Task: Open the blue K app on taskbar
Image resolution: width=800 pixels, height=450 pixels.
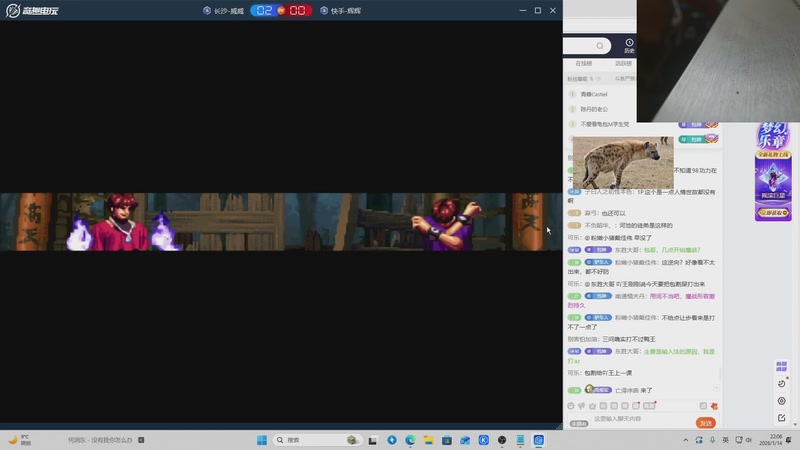Action: (484, 440)
